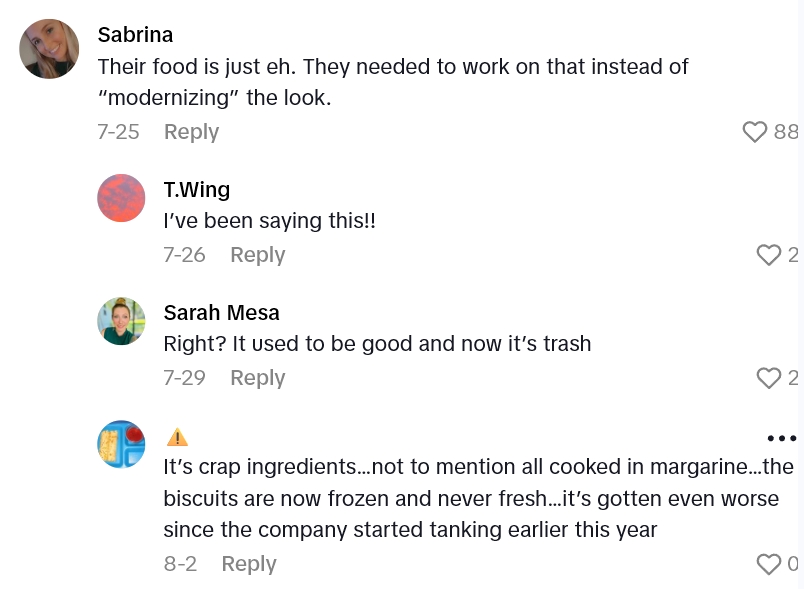Open the food-tray avatar of the last commenter
Screen dimensions: 804x589
coord(121,446)
